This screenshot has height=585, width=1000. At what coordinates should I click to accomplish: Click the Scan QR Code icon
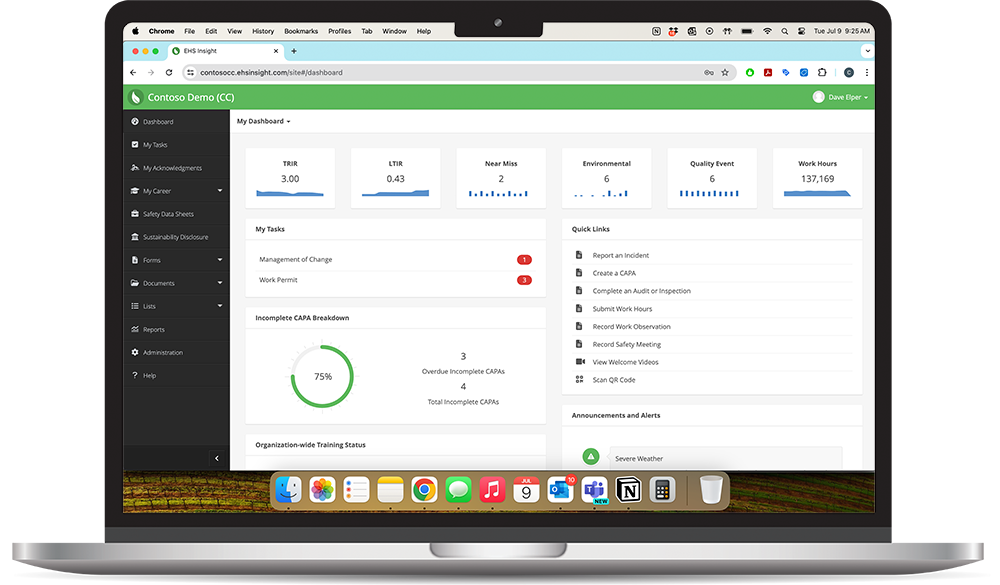click(579, 380)
